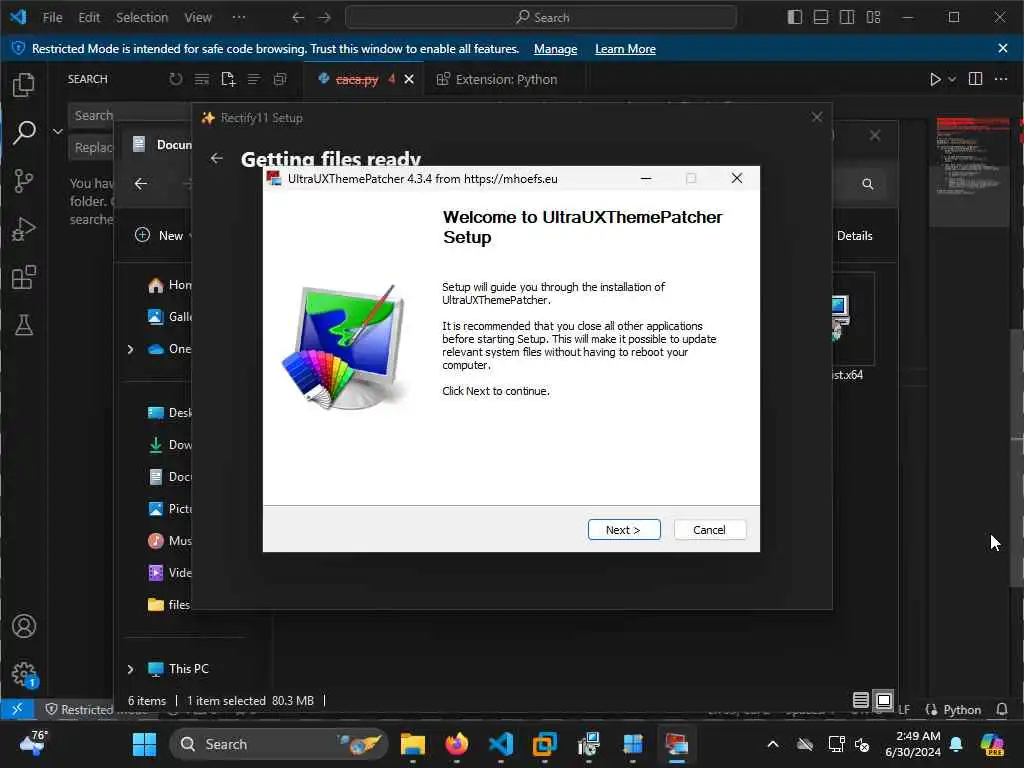Open the File menu
Screen dimensions: 1024x768
pos(52,18)
